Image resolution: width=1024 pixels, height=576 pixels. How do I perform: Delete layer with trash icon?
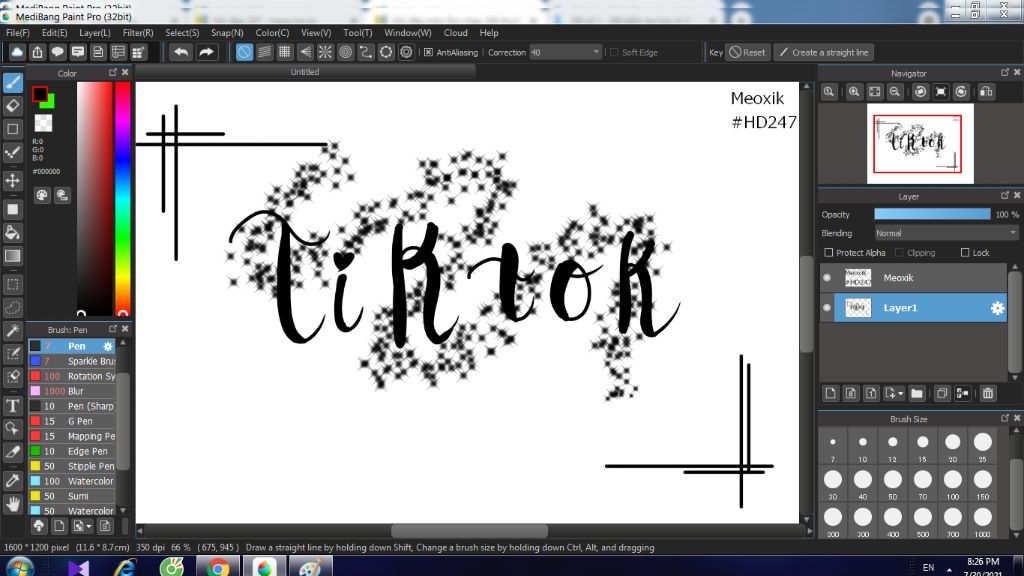coord(987,393)
